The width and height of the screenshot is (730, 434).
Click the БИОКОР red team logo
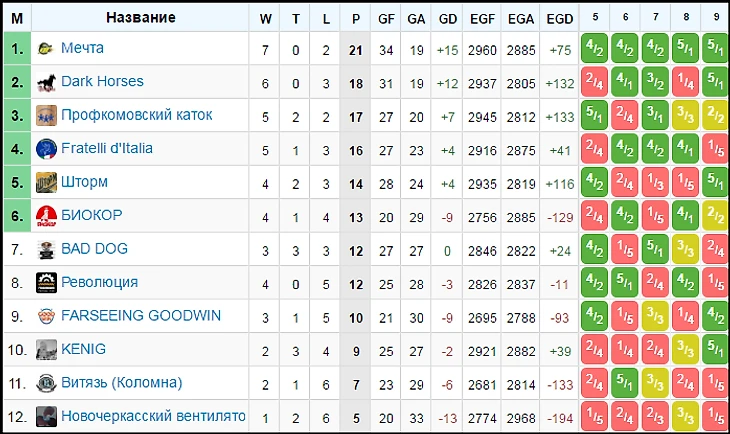coord(46,216)
